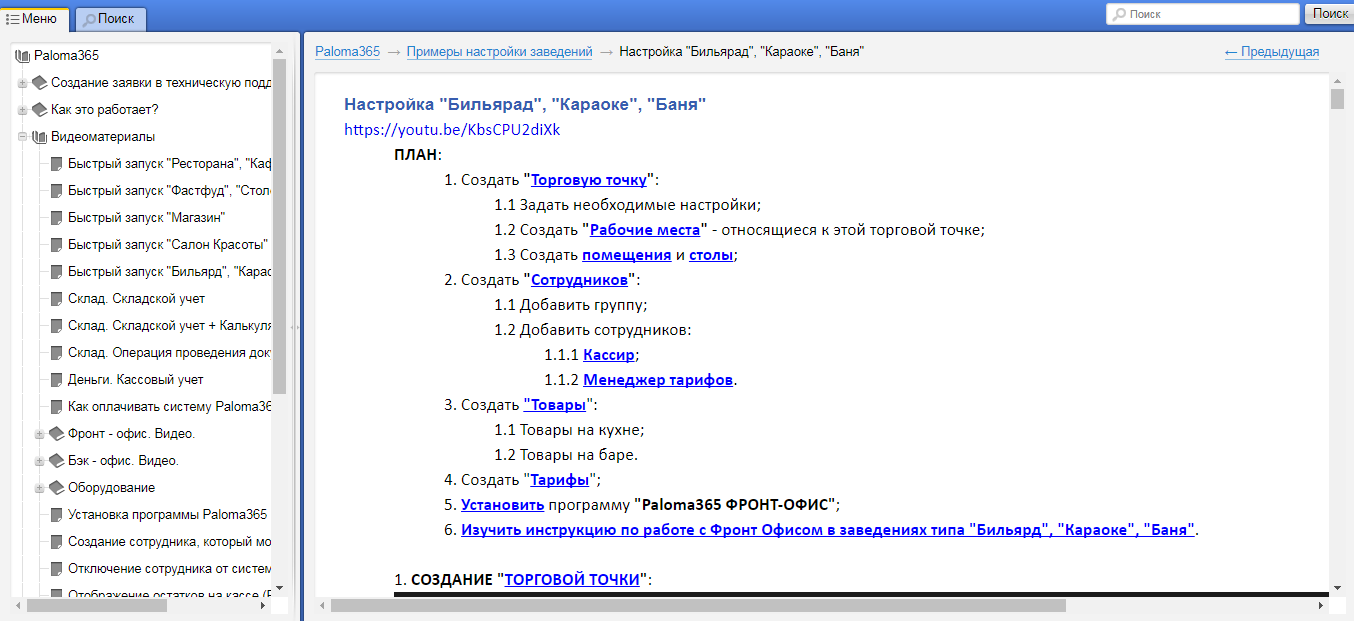Follow the помещения link
The height and width of the screenshot is (621, 1354).
[x=627, y=255]
